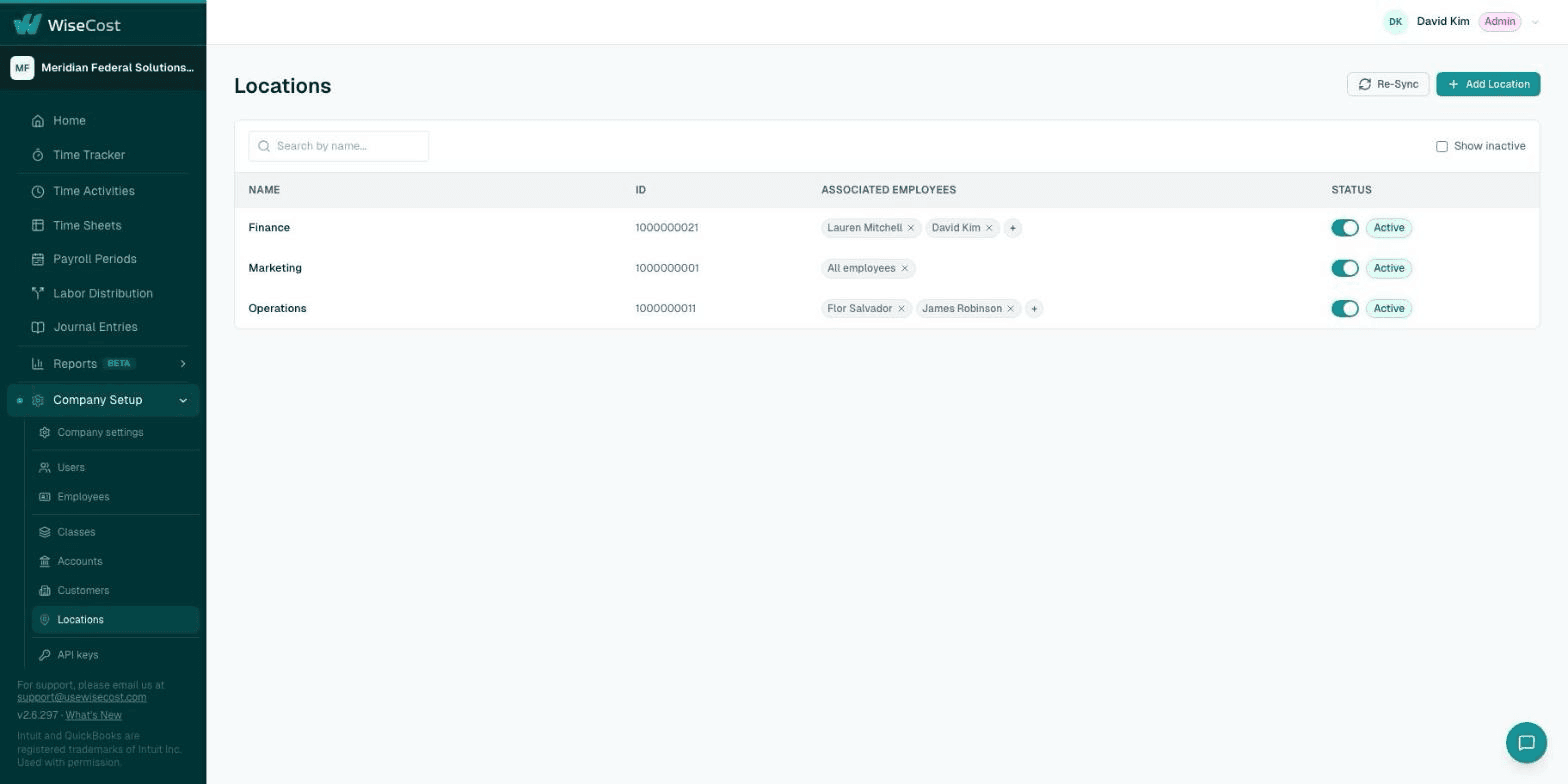Click the Search by name field
1568x784 pixels.
coord(339,146)
